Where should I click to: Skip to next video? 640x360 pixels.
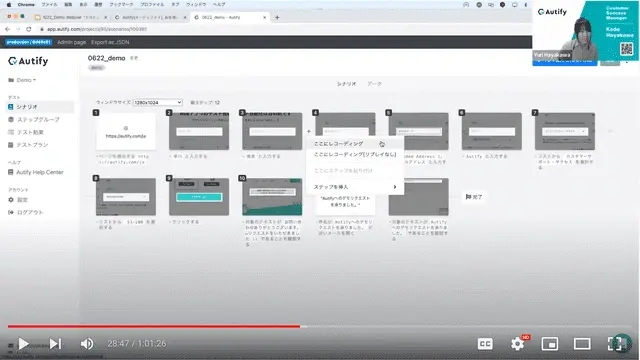coord(56,344)
